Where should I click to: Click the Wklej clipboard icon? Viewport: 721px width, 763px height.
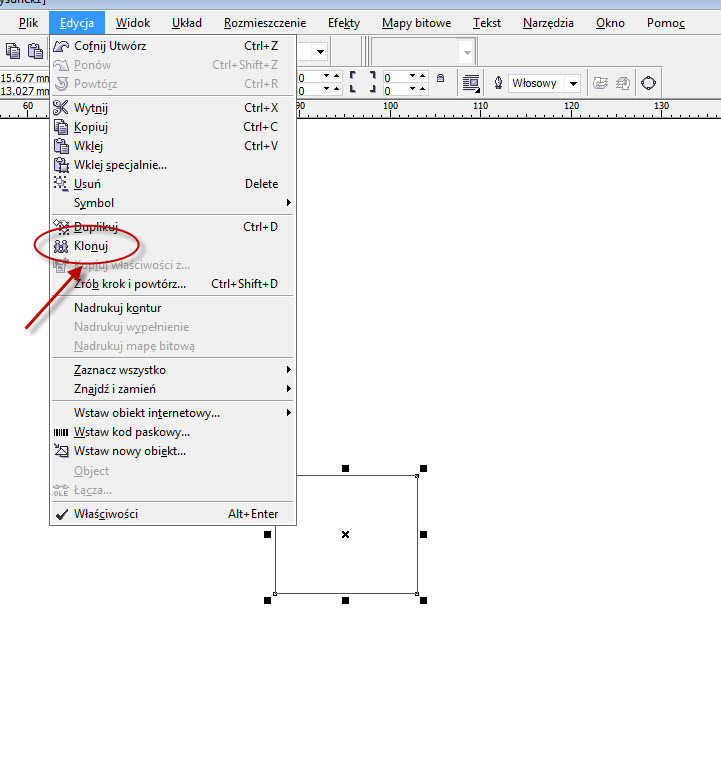click(x=61, y=146)
